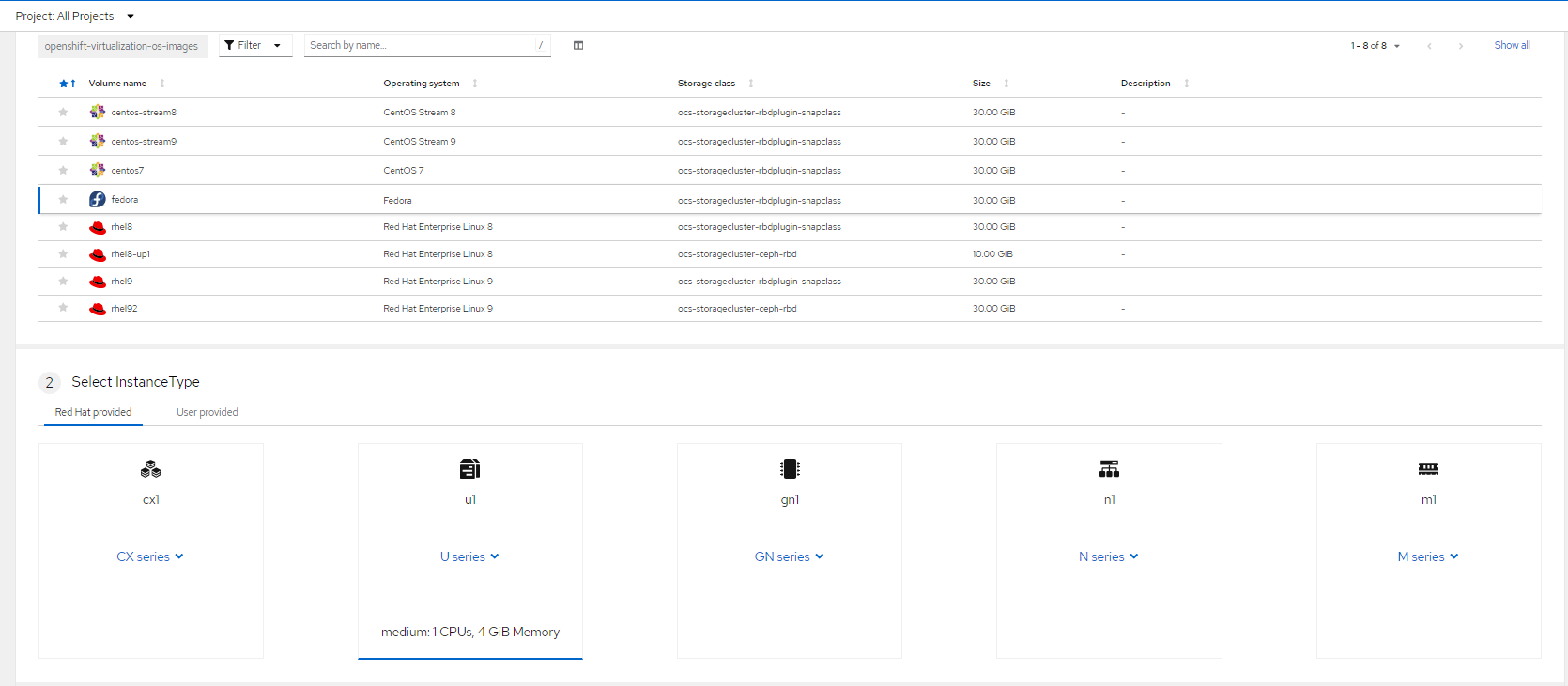Switch to the User provided tab
Screen dimensions: 1568x686
[207, 412]
